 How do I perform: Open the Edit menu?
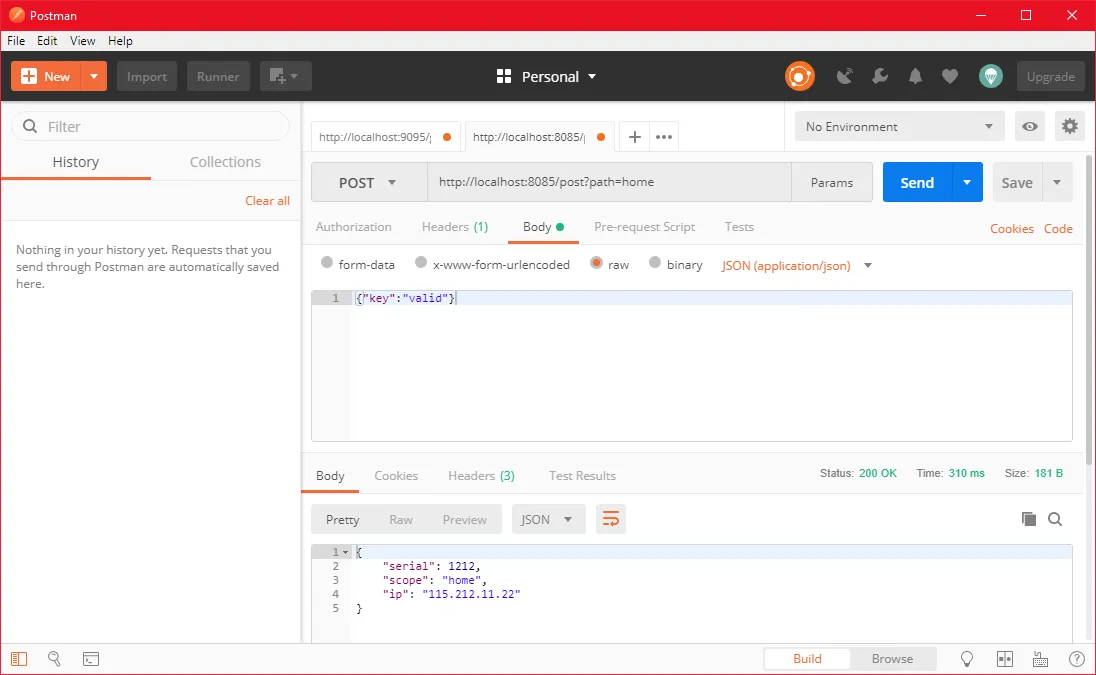(47, 41)
